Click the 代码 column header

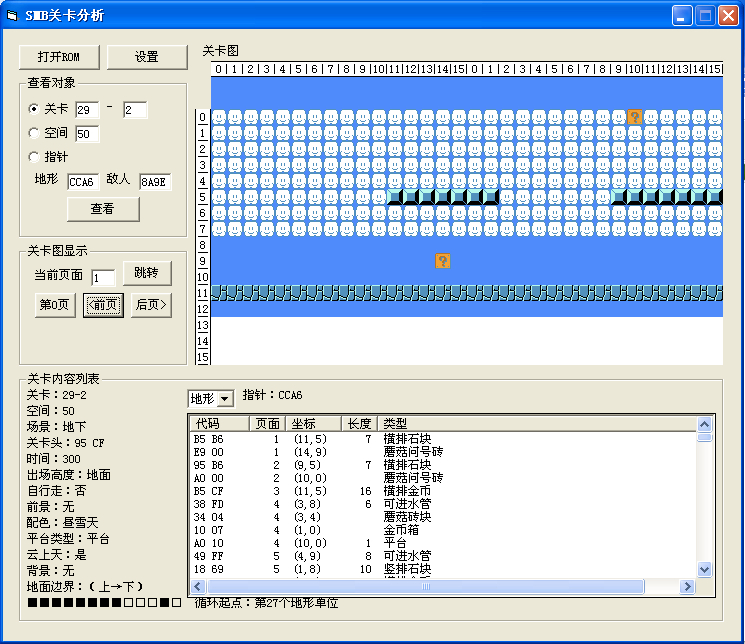pyautogui.click(x=220, y=423)
